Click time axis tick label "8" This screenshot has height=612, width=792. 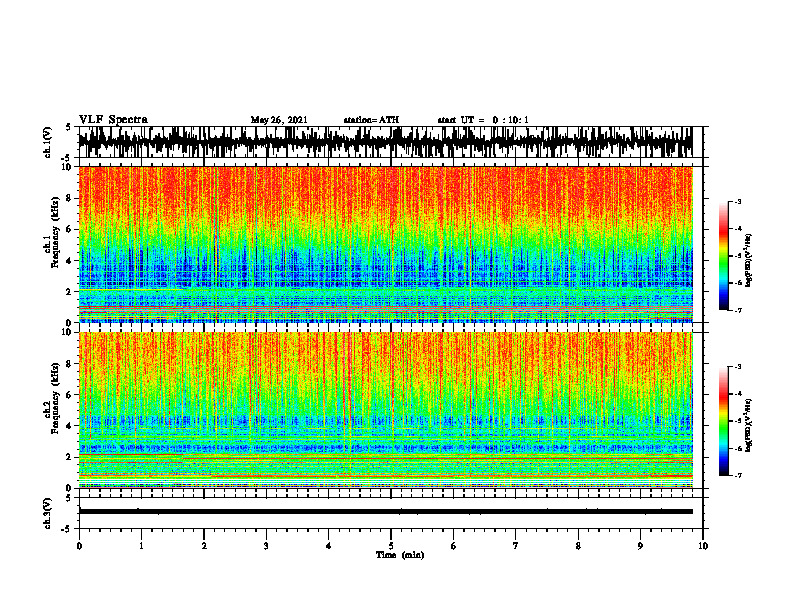pos(578,546)
